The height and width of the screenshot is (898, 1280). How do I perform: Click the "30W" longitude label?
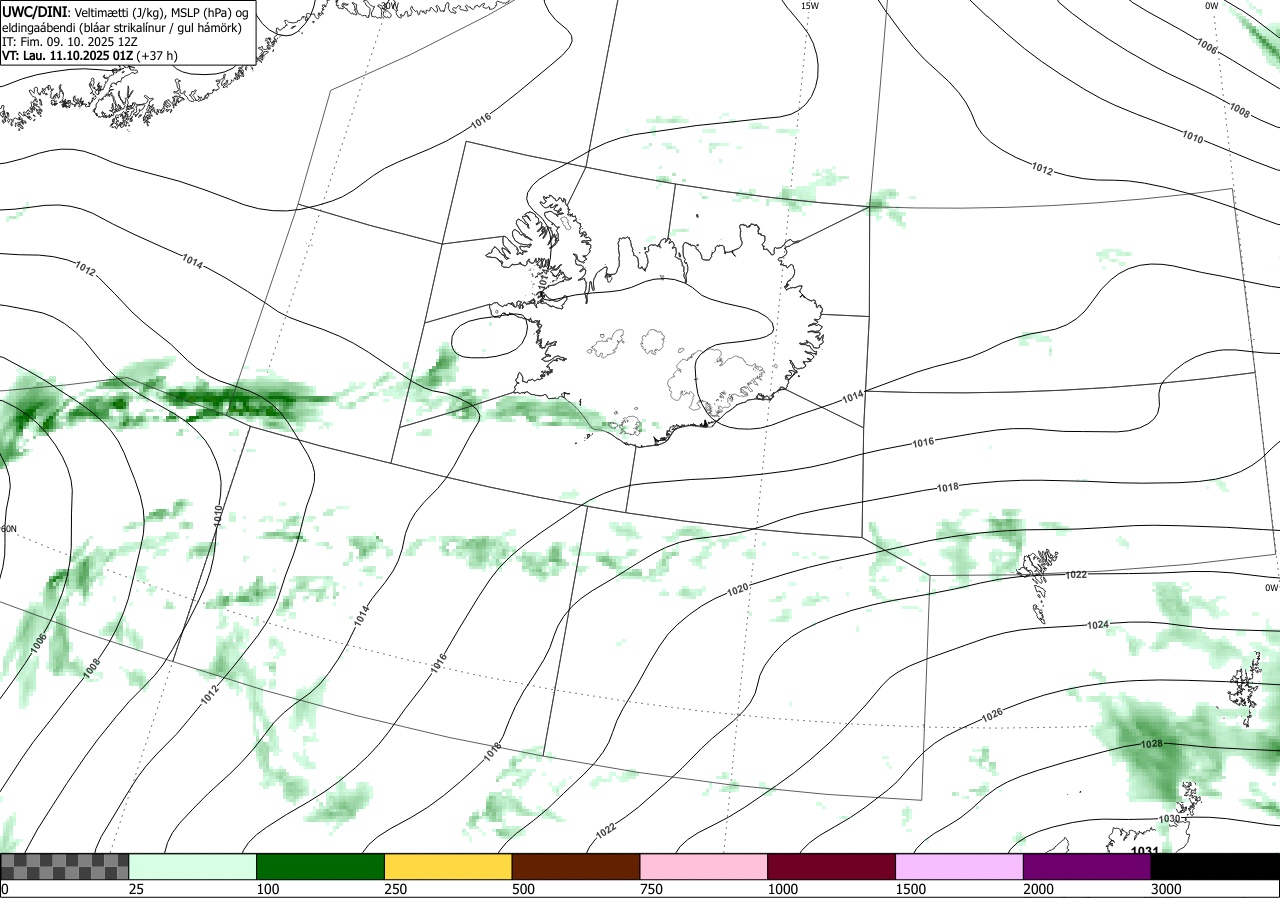[x=389, y=5]
